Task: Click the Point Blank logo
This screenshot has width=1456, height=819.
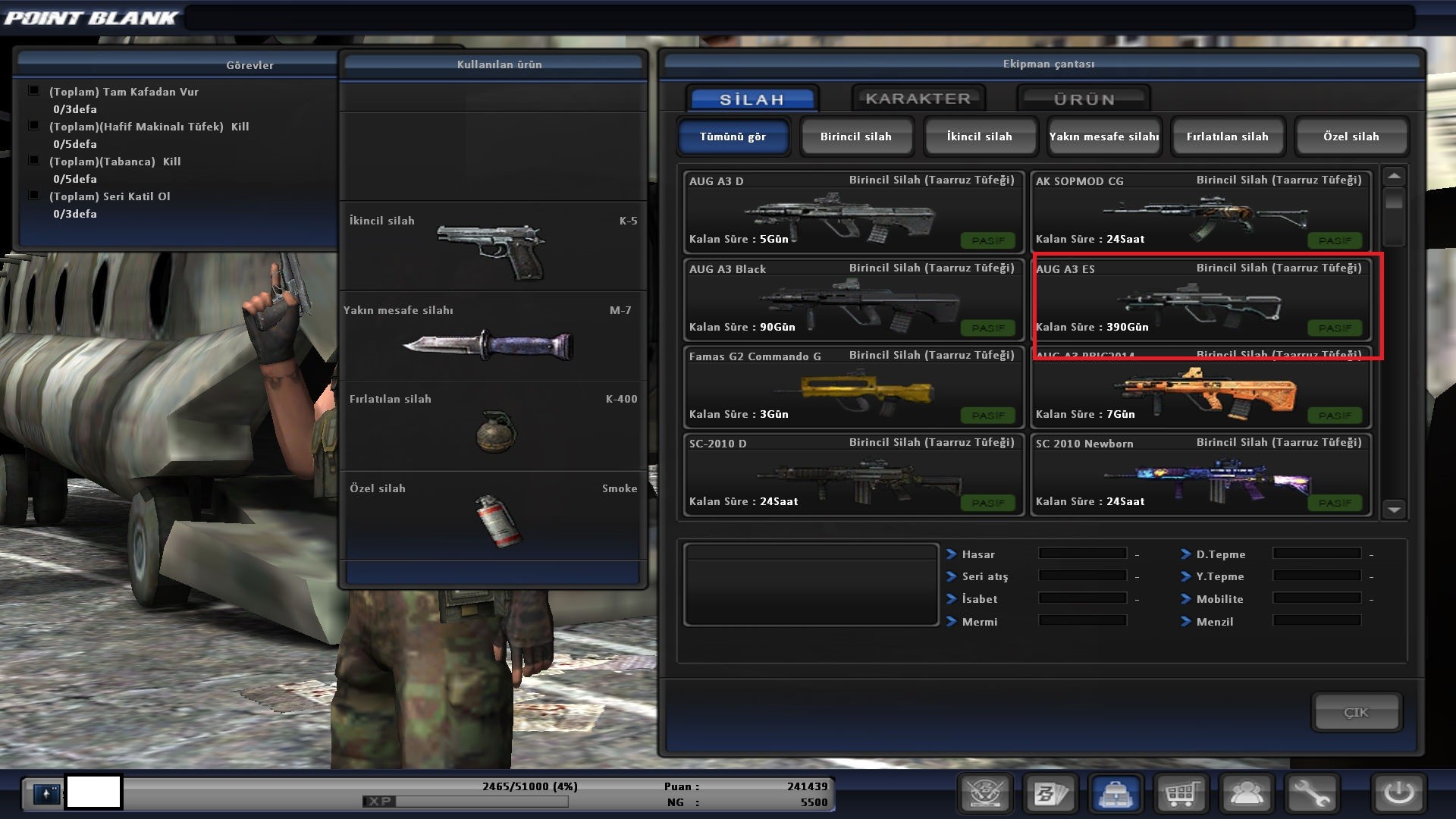Action: coord(91,17)
